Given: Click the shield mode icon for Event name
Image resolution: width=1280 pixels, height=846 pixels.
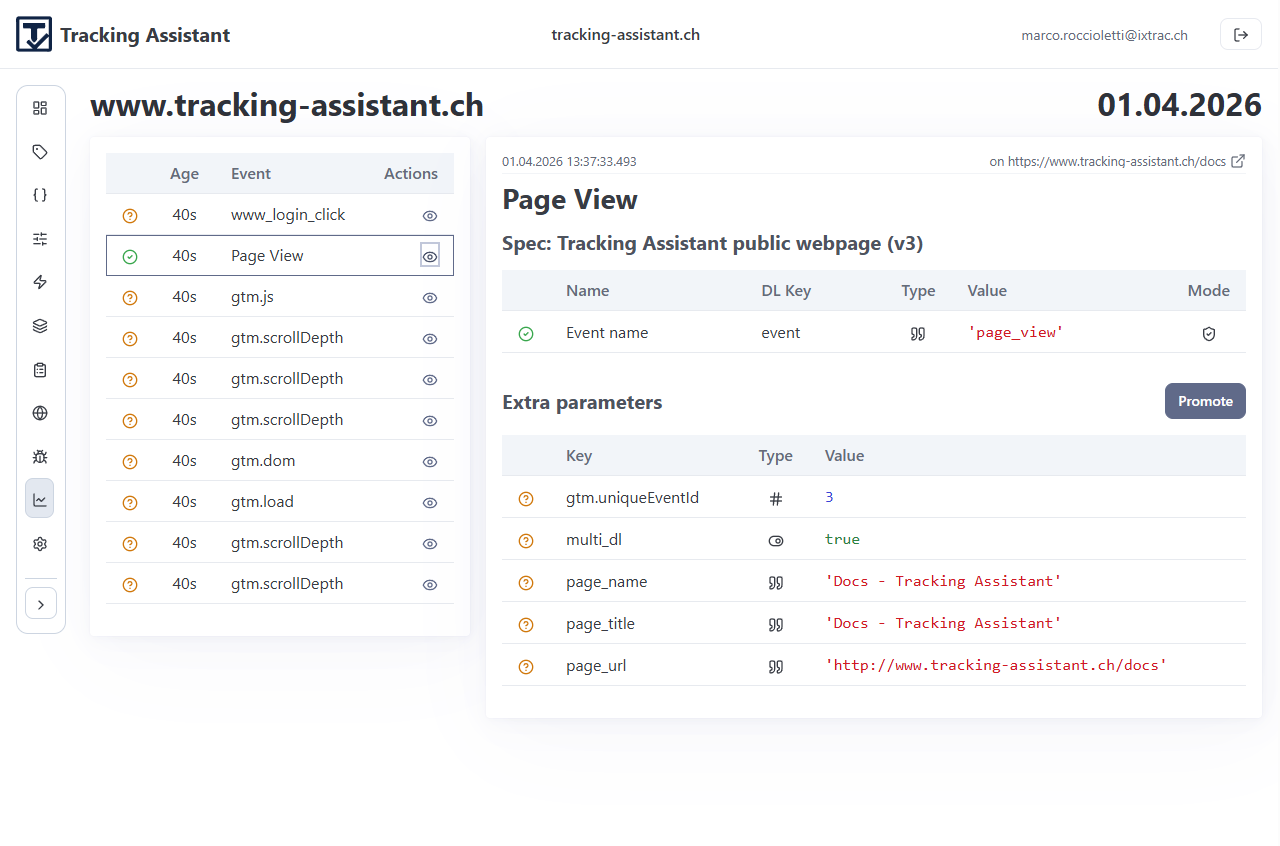Looking at the screenshot, I should pos(1208,333).
